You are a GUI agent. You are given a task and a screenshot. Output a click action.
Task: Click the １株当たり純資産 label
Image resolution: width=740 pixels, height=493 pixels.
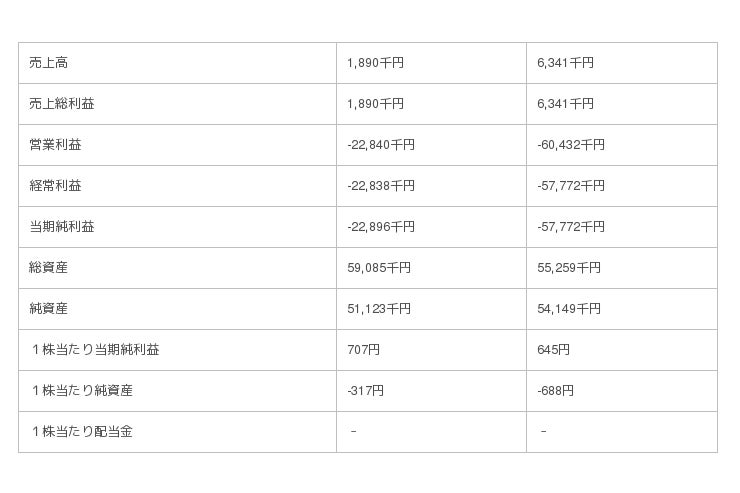click(x=82, y=391)
